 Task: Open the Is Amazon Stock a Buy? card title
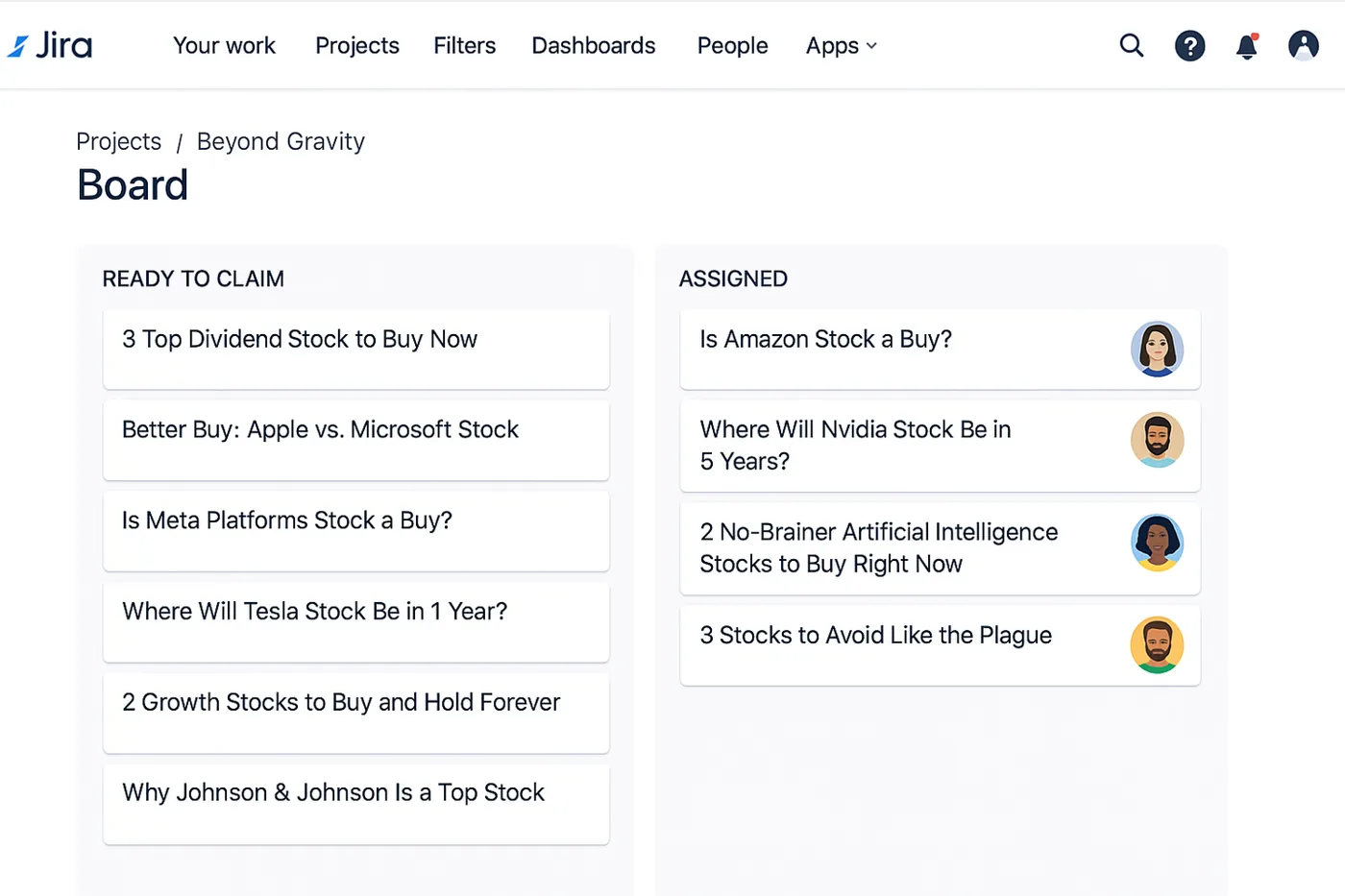click(826, 340)
